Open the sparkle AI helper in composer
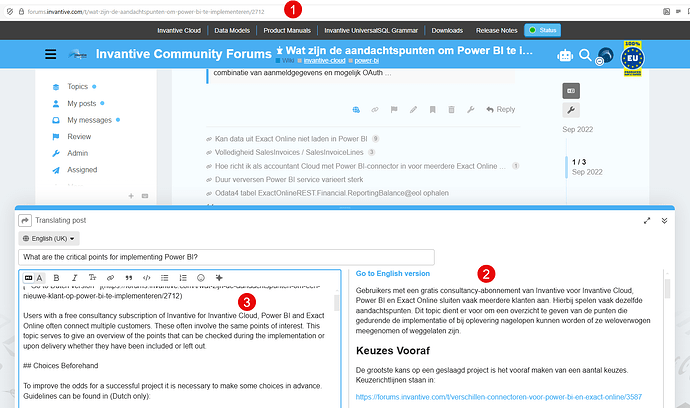Screen dimensions: 690x408 click(219, 278)
